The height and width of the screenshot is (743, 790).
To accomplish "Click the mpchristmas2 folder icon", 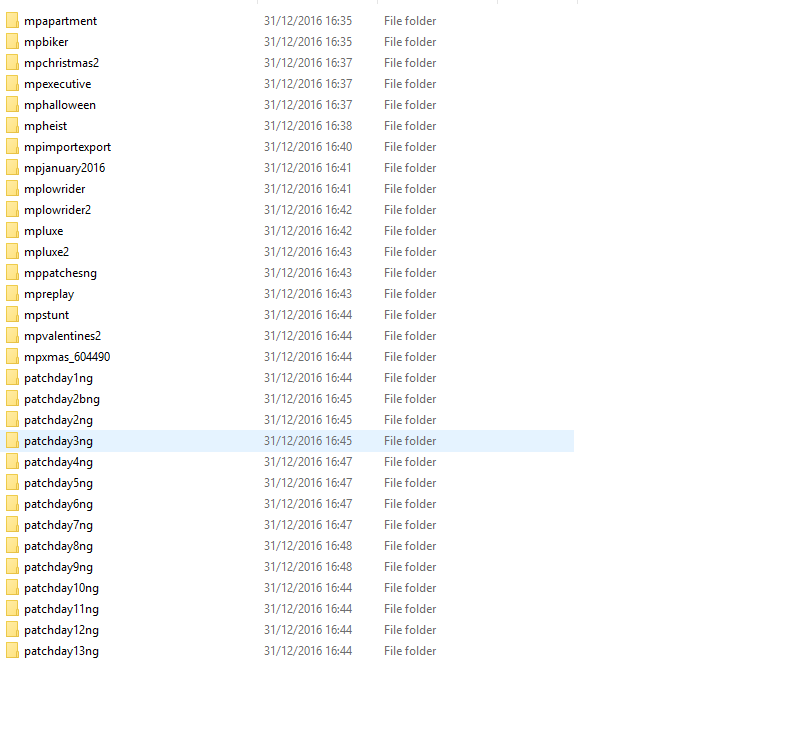I will [x=13, y=63].
